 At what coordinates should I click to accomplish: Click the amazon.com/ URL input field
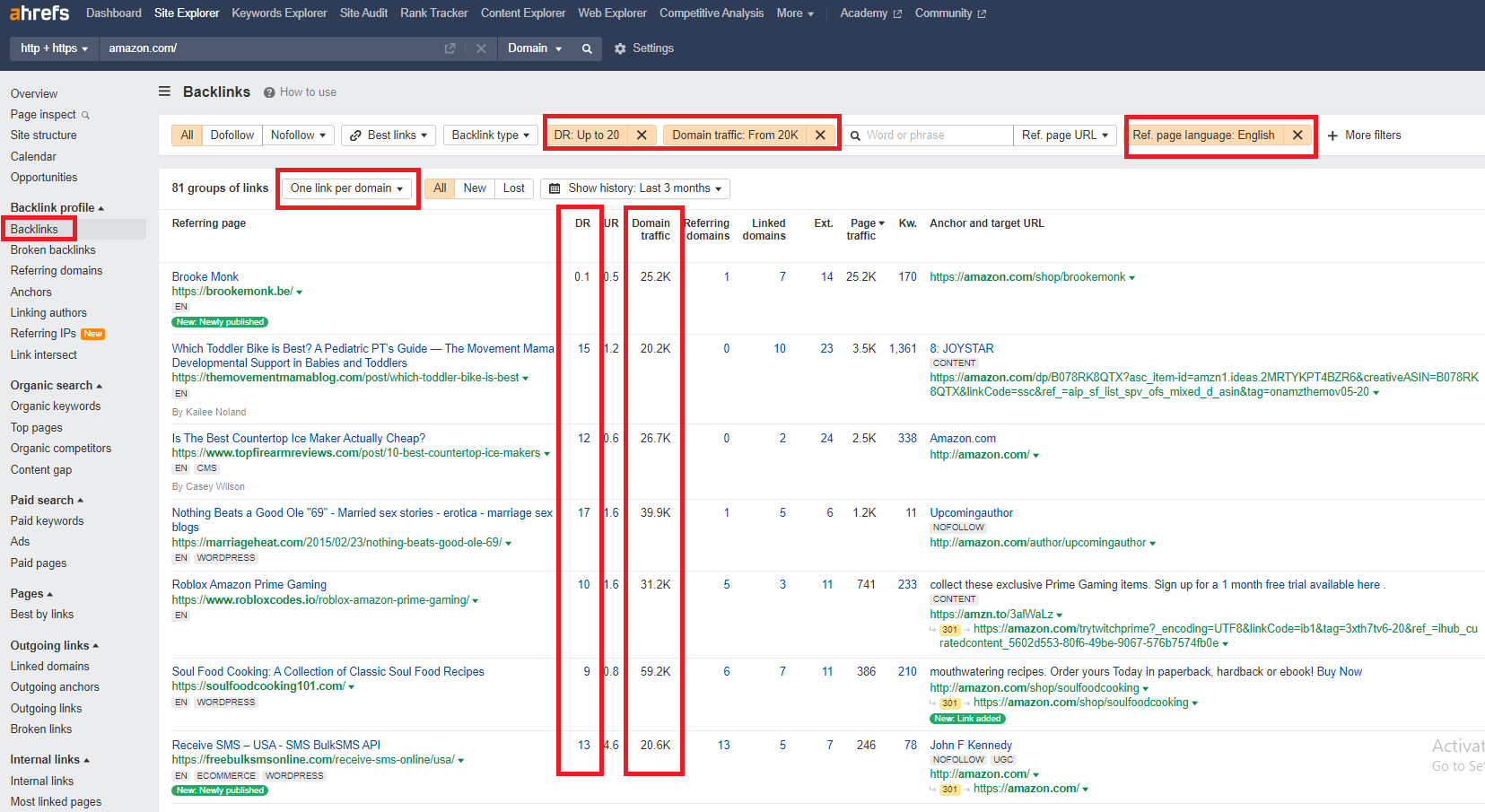[x=269, y=48]
